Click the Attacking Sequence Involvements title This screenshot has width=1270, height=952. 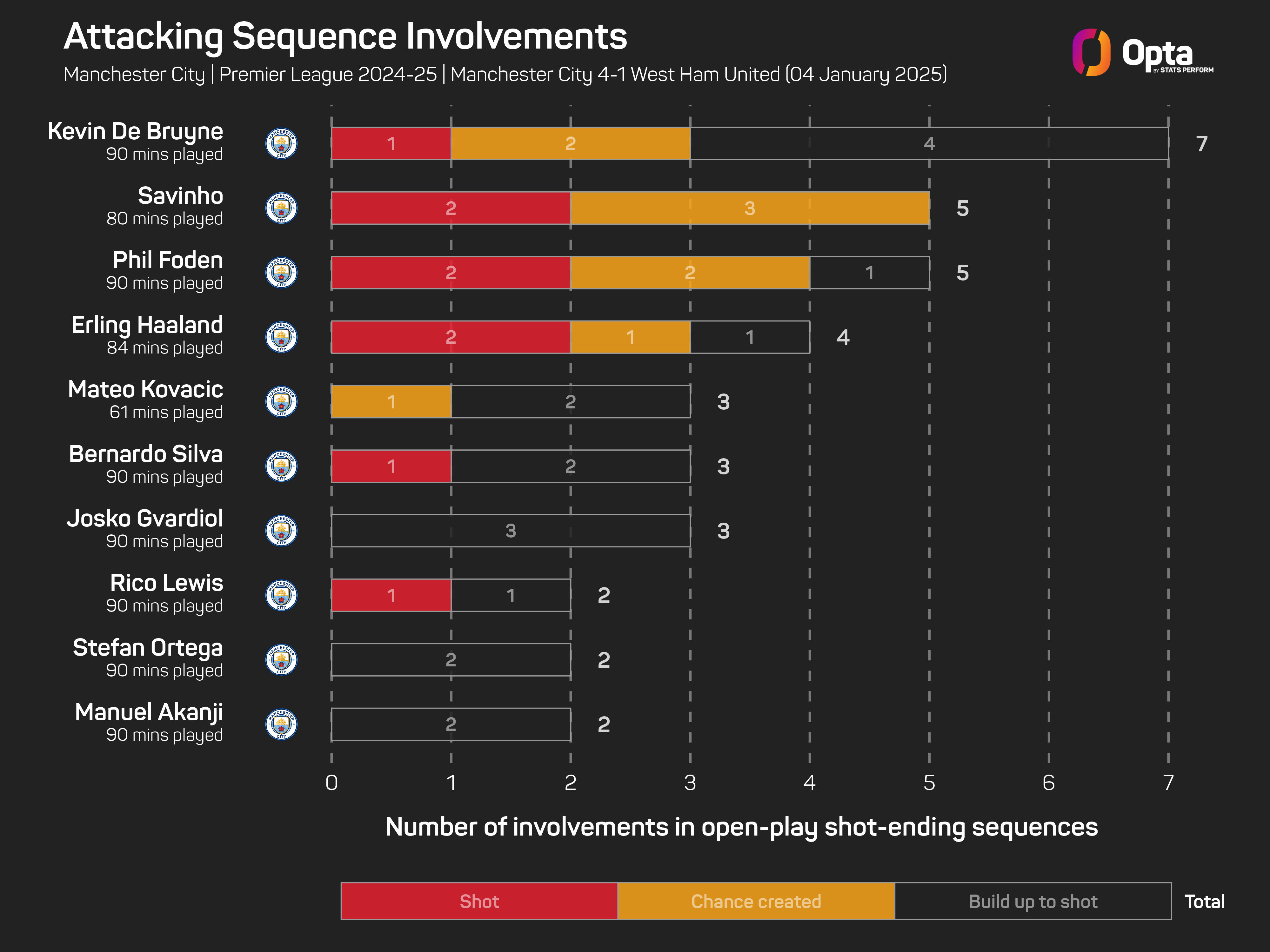345,36
